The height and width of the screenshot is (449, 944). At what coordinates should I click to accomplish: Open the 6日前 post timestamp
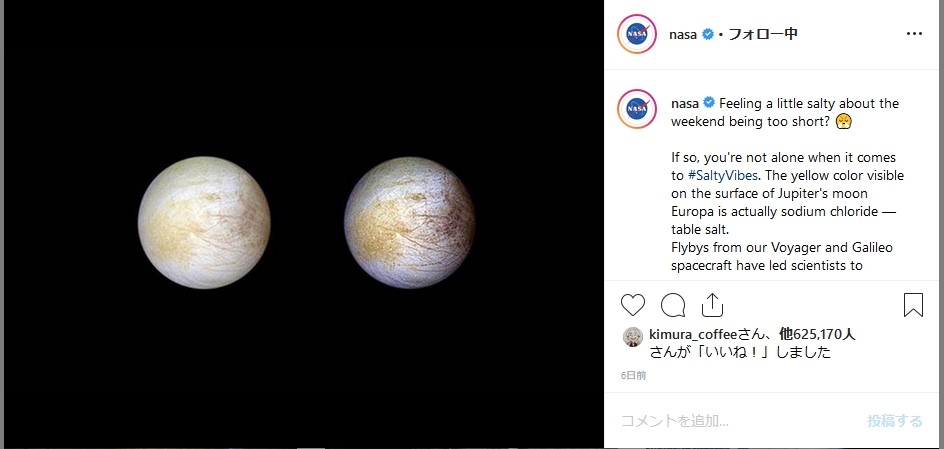pos(633,376)
